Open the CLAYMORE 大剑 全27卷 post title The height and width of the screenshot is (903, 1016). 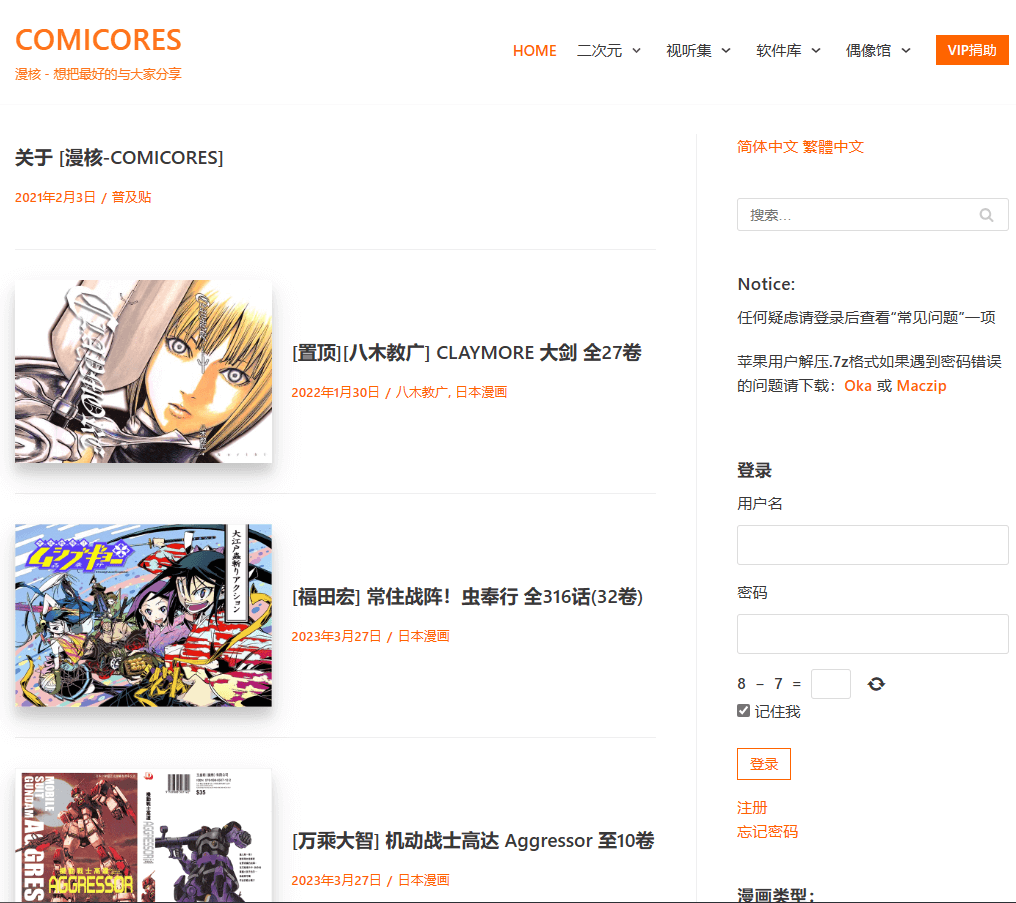click(467, 353)
